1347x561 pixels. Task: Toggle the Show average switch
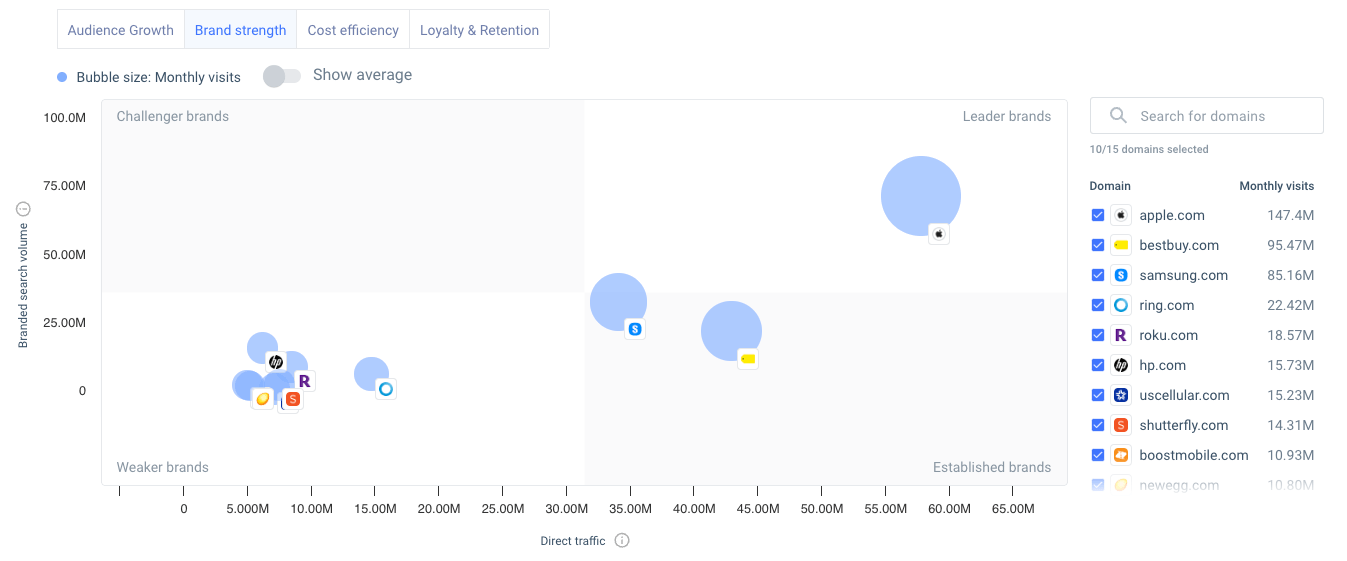(x=281, y=76)
